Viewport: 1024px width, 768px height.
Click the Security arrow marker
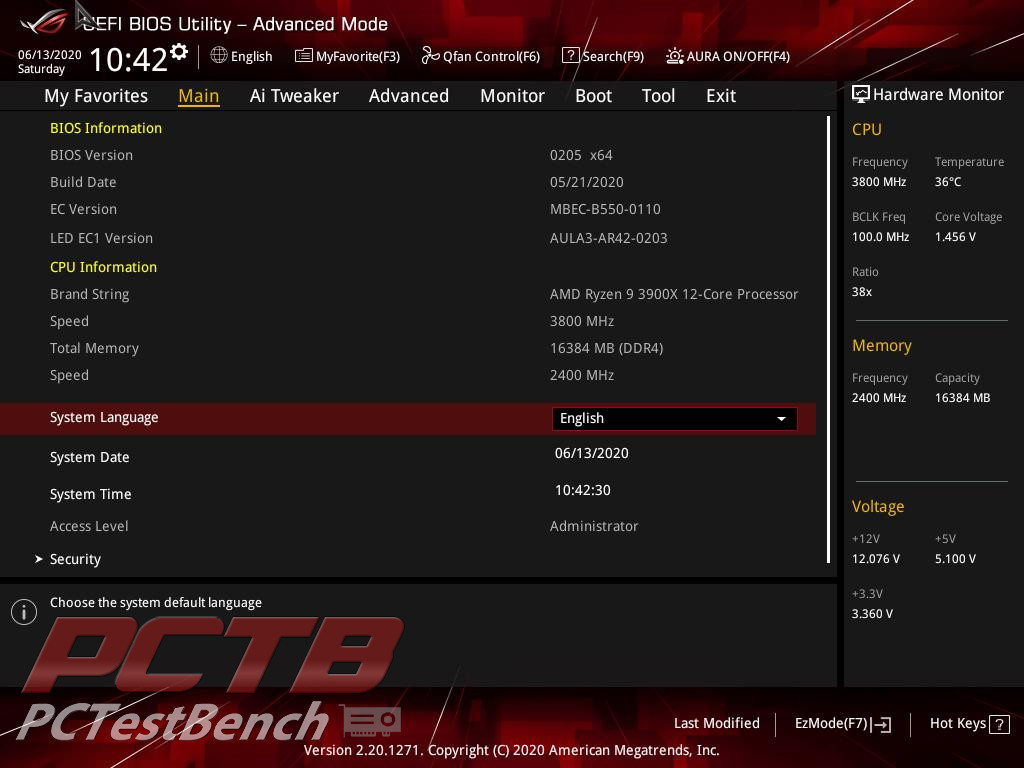point(39,559)
